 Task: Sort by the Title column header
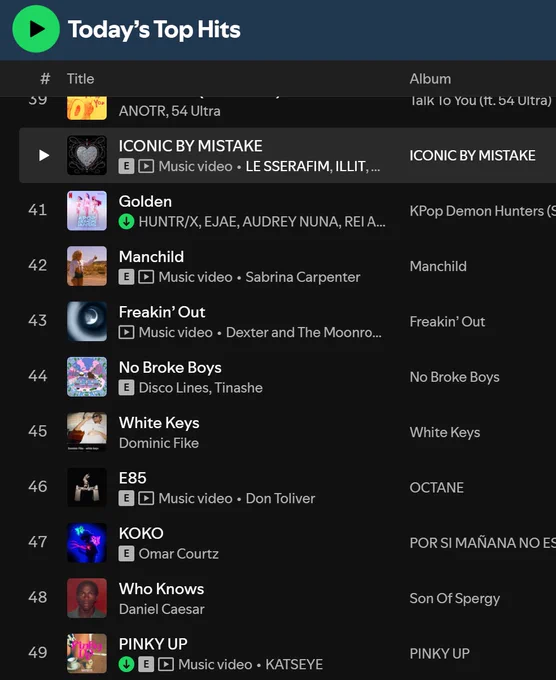pyautogui.click(x=81, y=79)
